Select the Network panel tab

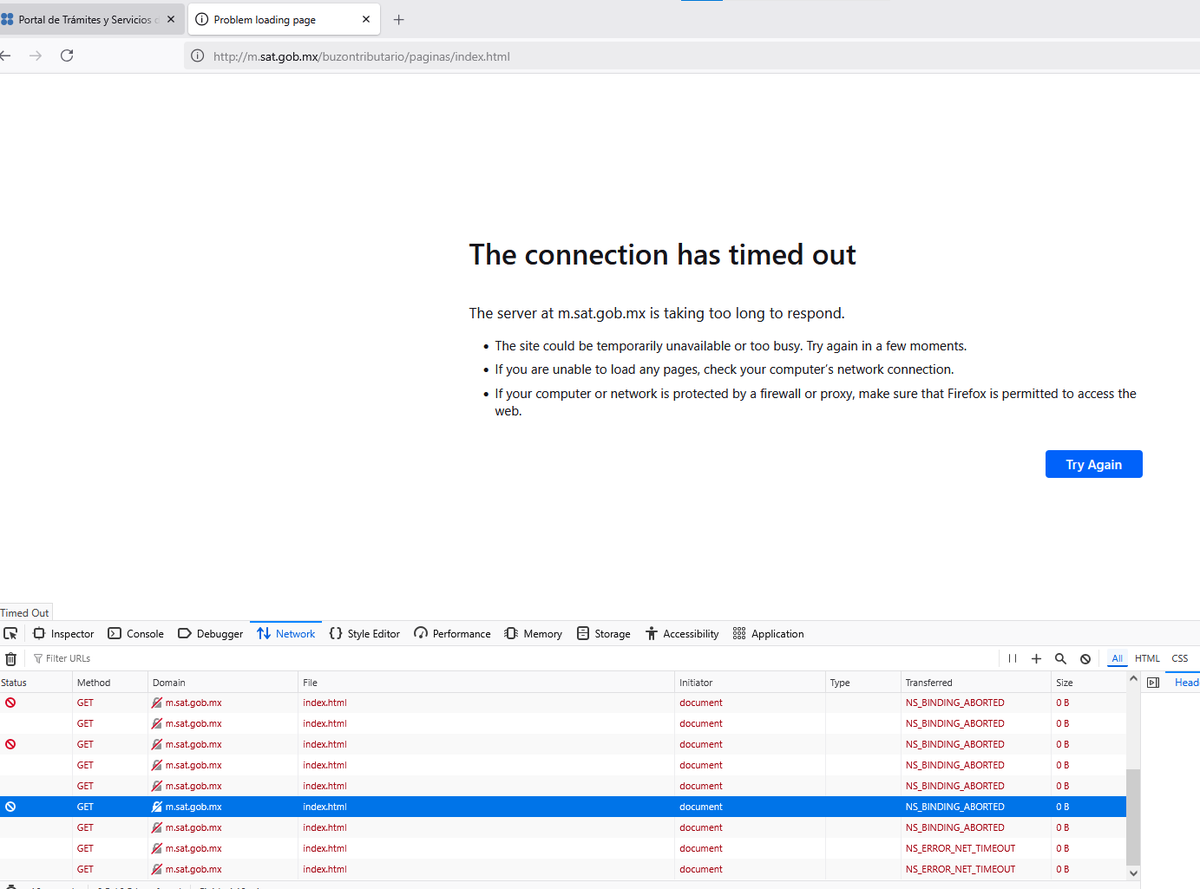click(x=286, y=634)
